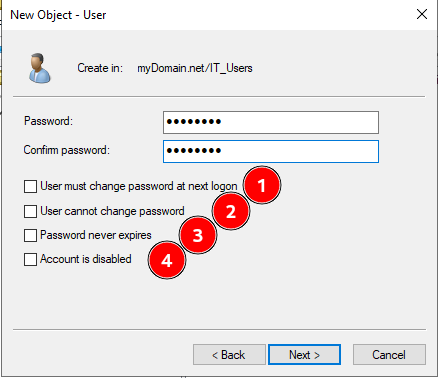Viewport: 438px width, 378px height.
Task: Close the New Object - User dialog
Action: (x=422, y=14)
